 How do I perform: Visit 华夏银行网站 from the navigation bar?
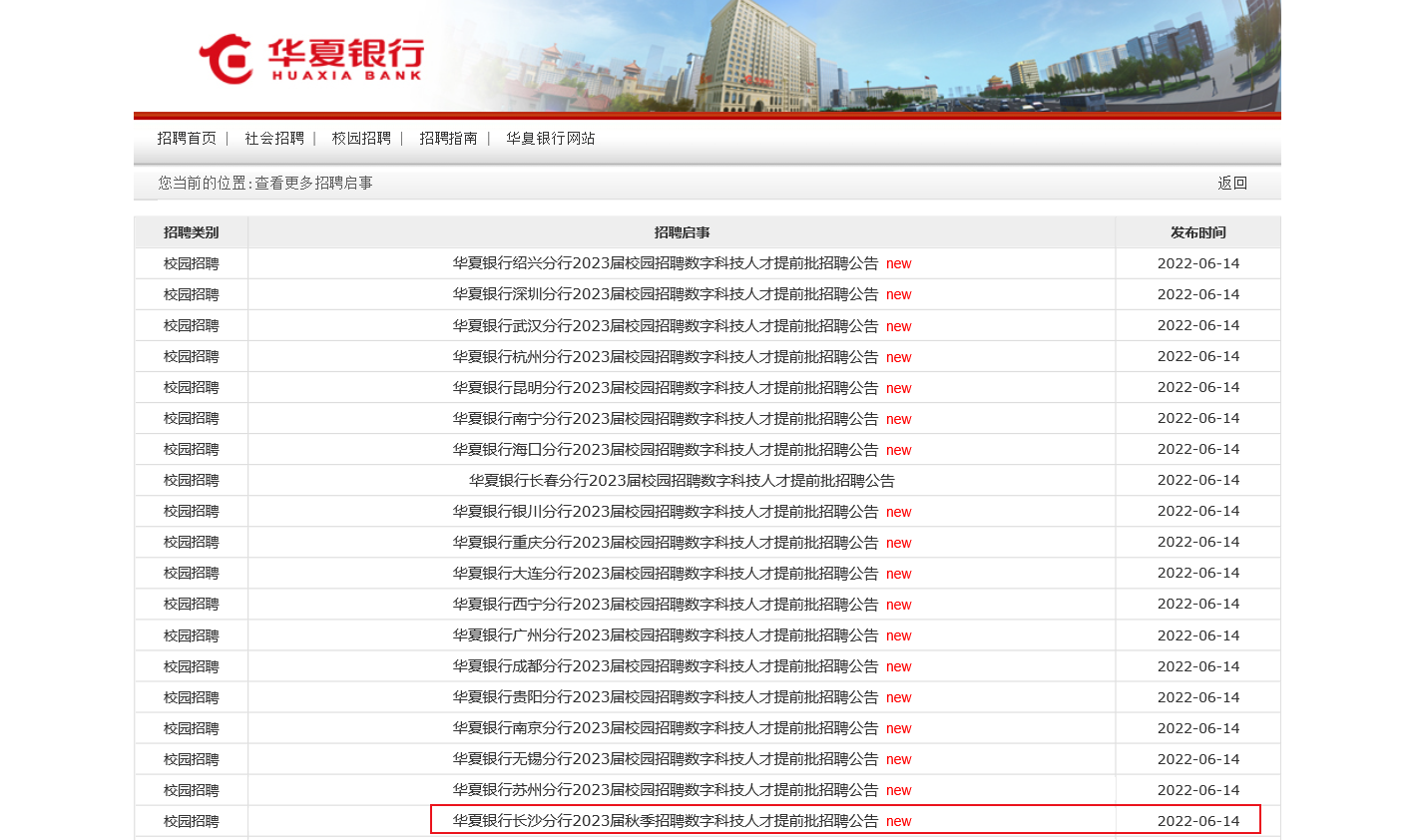[x=550, y=139]
